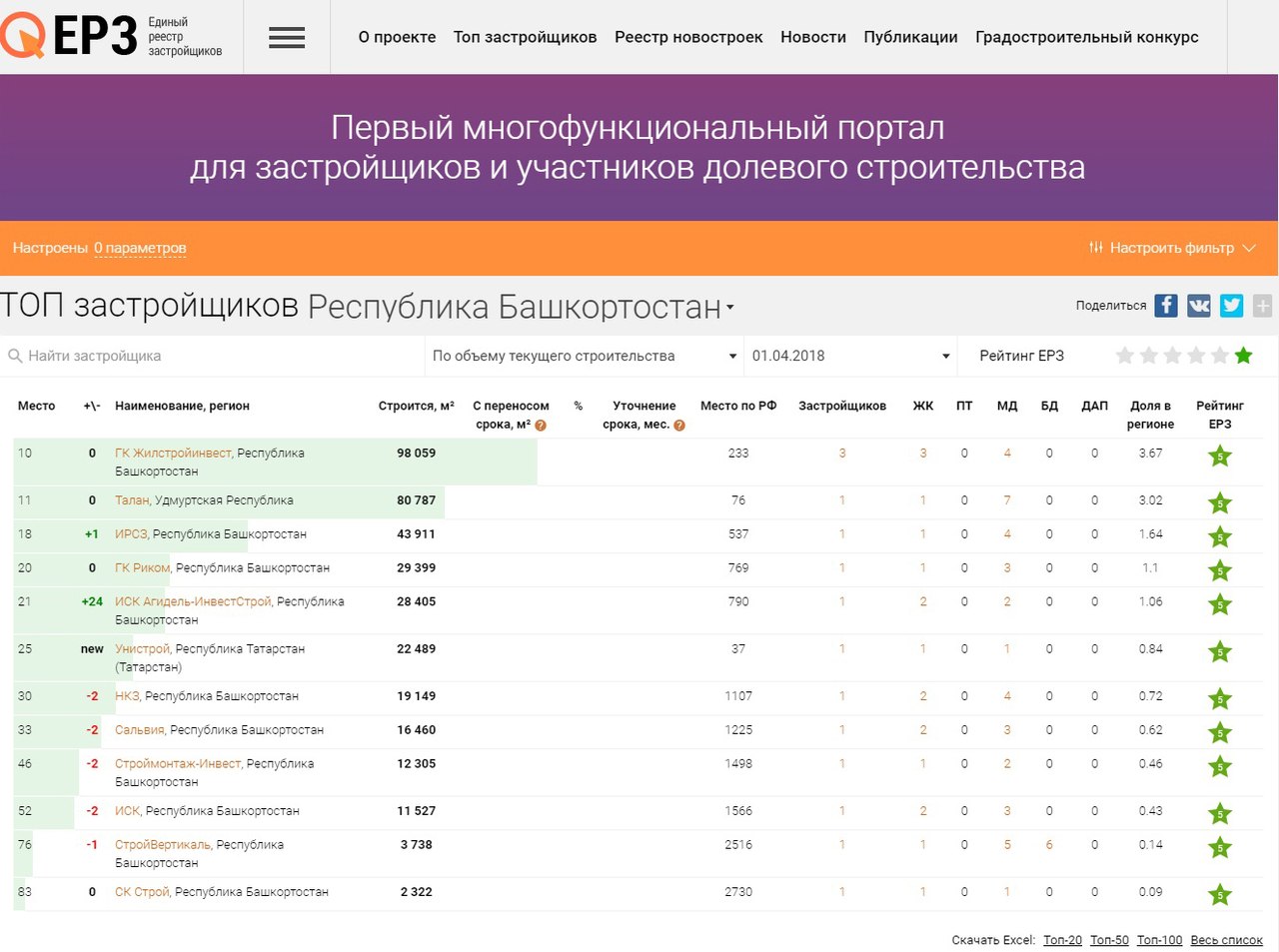Open developer link 'Унистрой'
1279x952 pixels.
[142, 649]
